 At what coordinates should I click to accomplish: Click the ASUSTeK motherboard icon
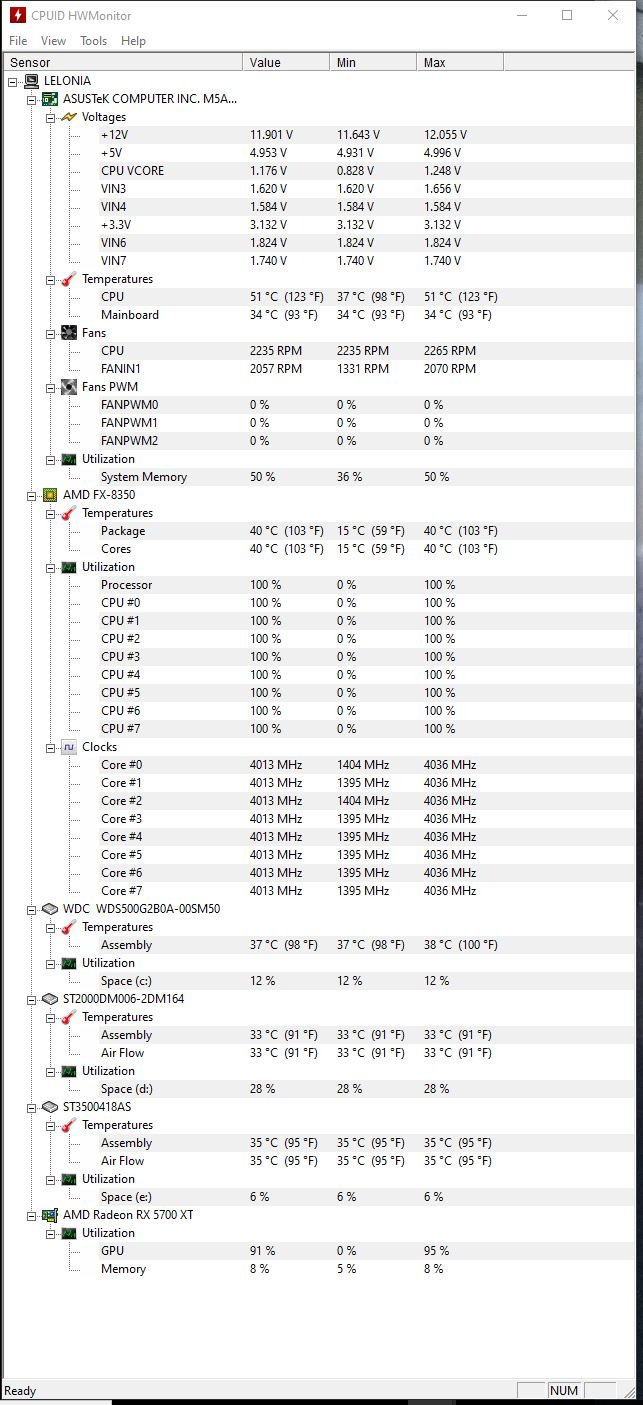(50, 99)
